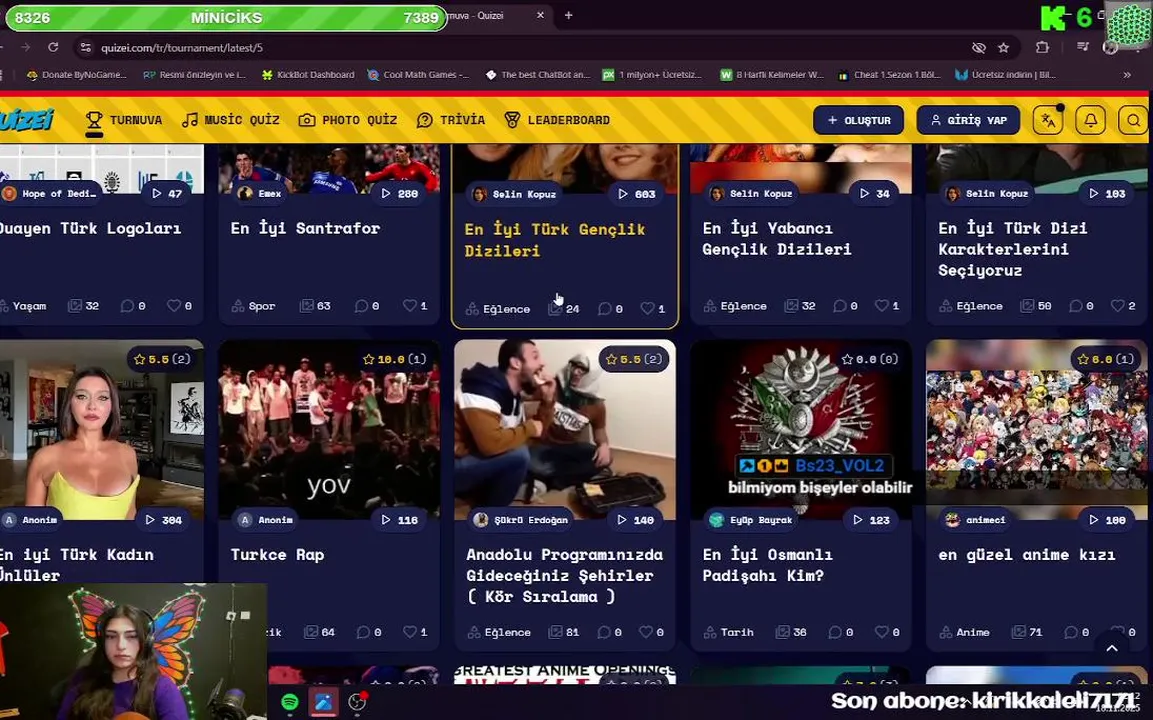The height and width of the screenshot is (720, 1153).
Task: Click the Anadolu Programınızda quiz thumbnail
Action: [x=565, y=429]
